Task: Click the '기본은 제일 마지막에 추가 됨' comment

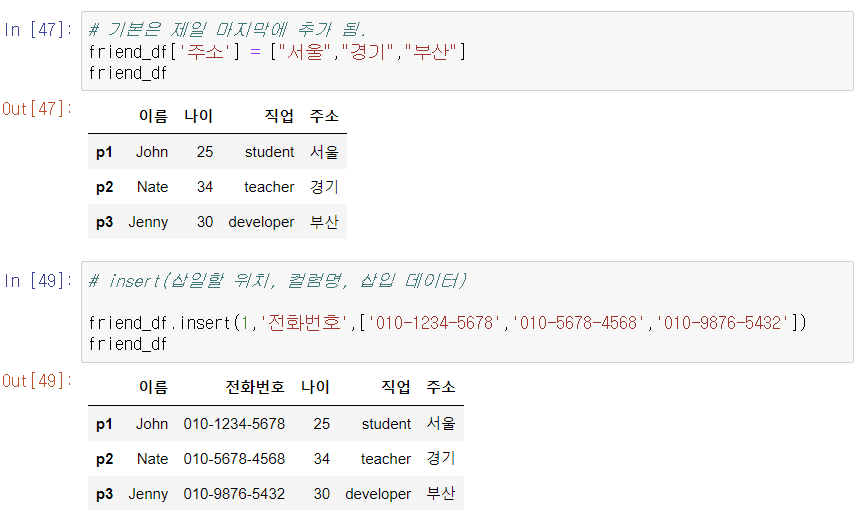Action: pyautogui.click(x=227, y=29)
